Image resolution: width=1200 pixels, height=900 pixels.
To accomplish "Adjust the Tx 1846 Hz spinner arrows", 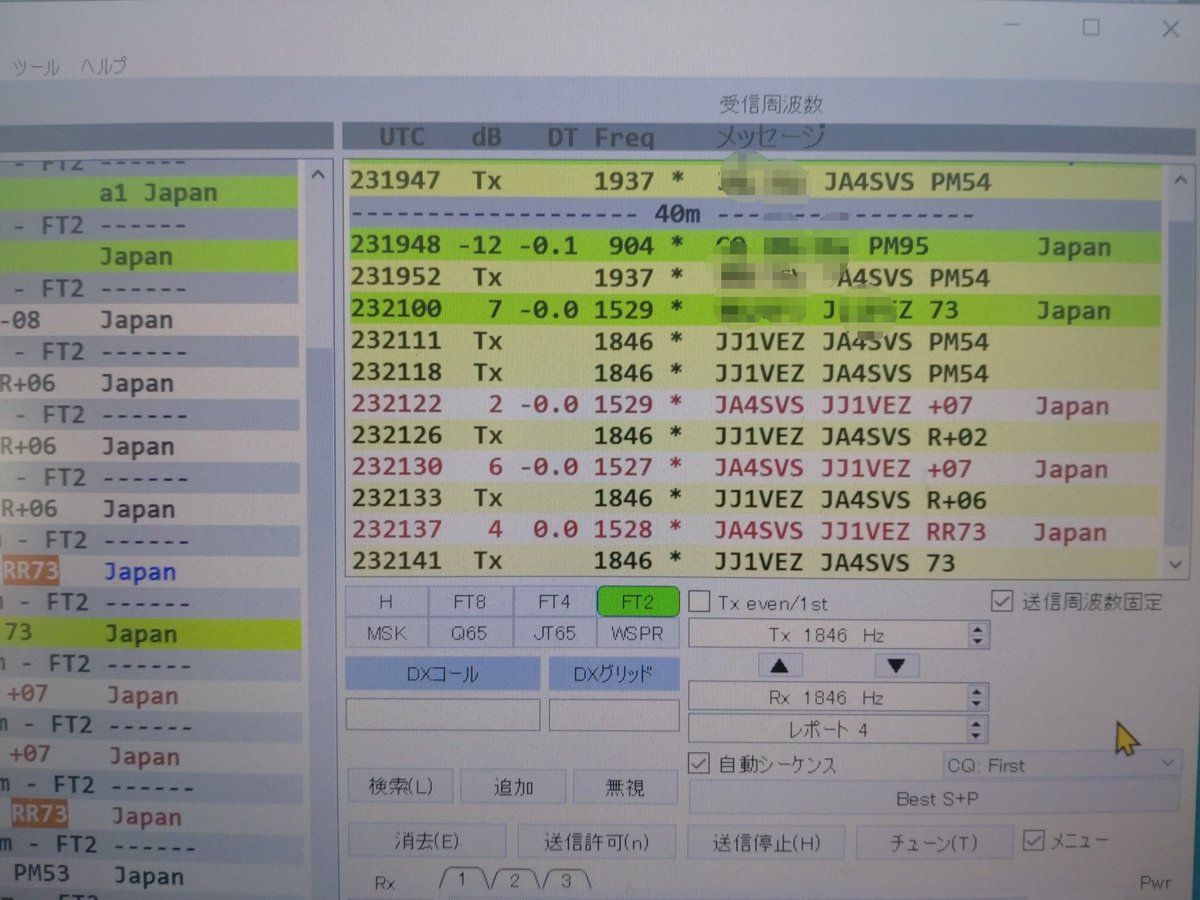I will (x=978, y=635).
